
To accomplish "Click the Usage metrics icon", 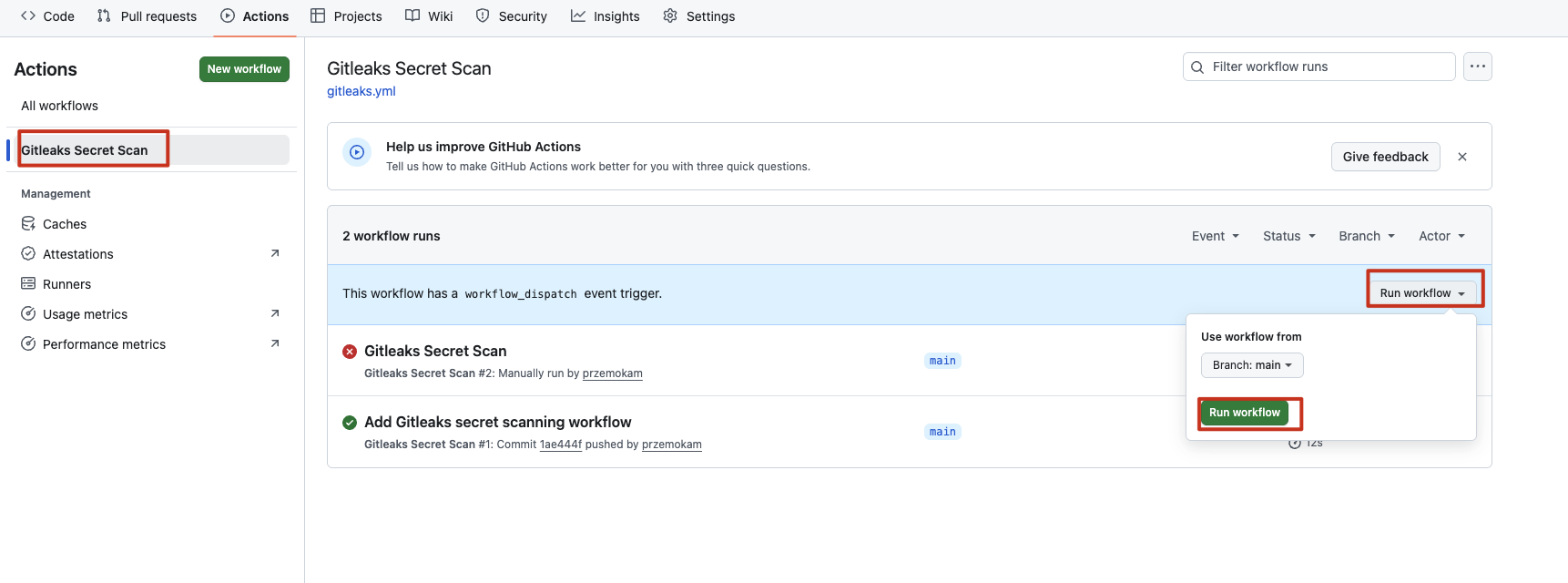I will (x=28, y=314).
